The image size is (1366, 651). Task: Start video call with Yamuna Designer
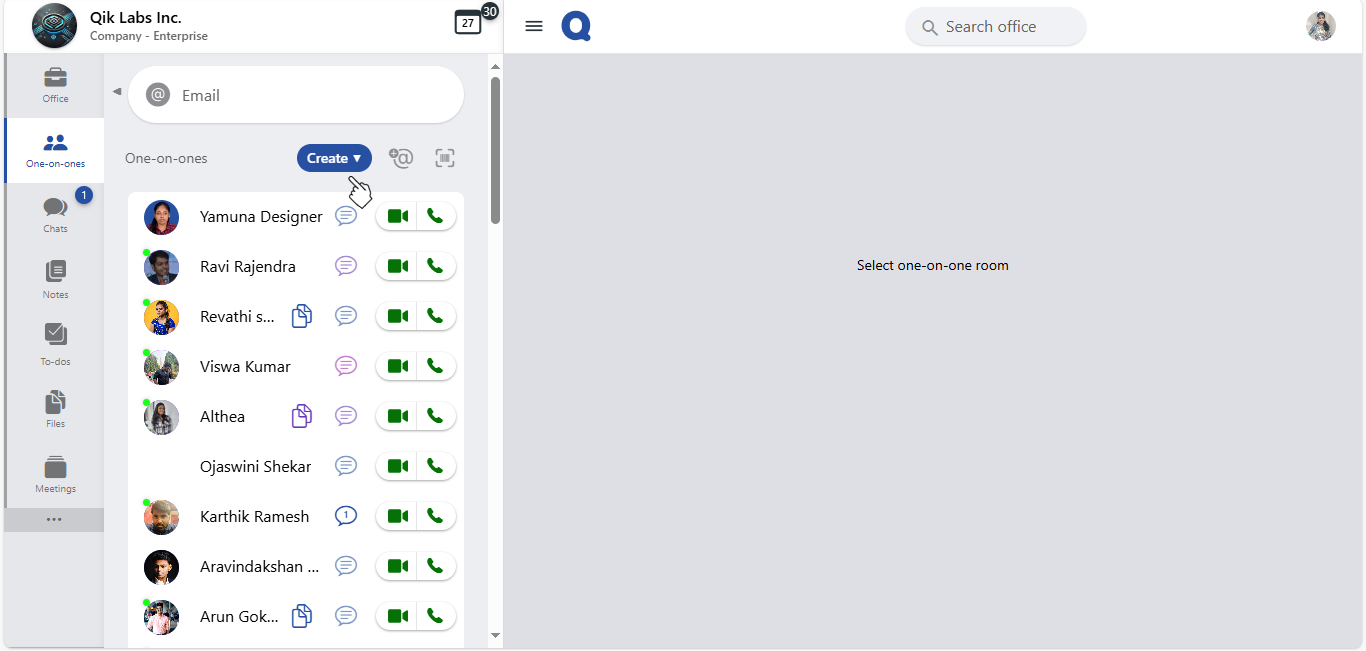point(397,216)
